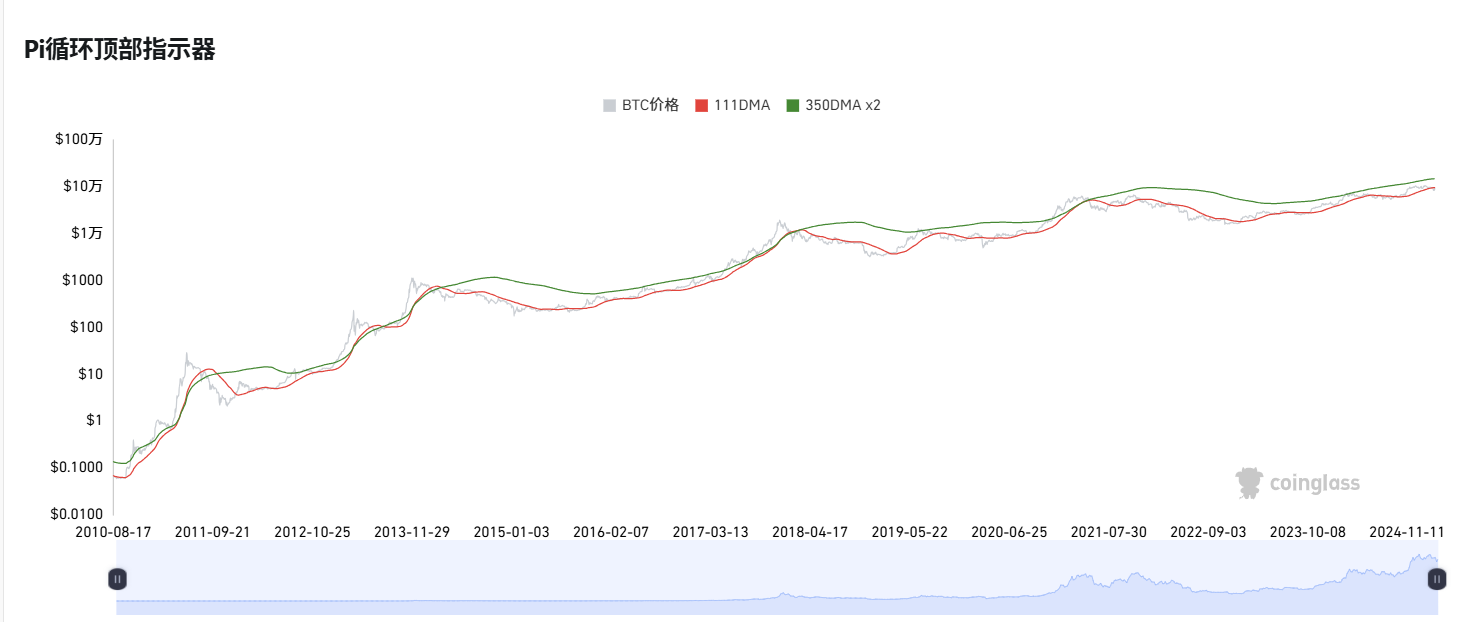The height and width of the screenshot is (622, 1466).
Task: Click the 2021-07-30 x-axis date label
Action: (x=1109, y=532)
